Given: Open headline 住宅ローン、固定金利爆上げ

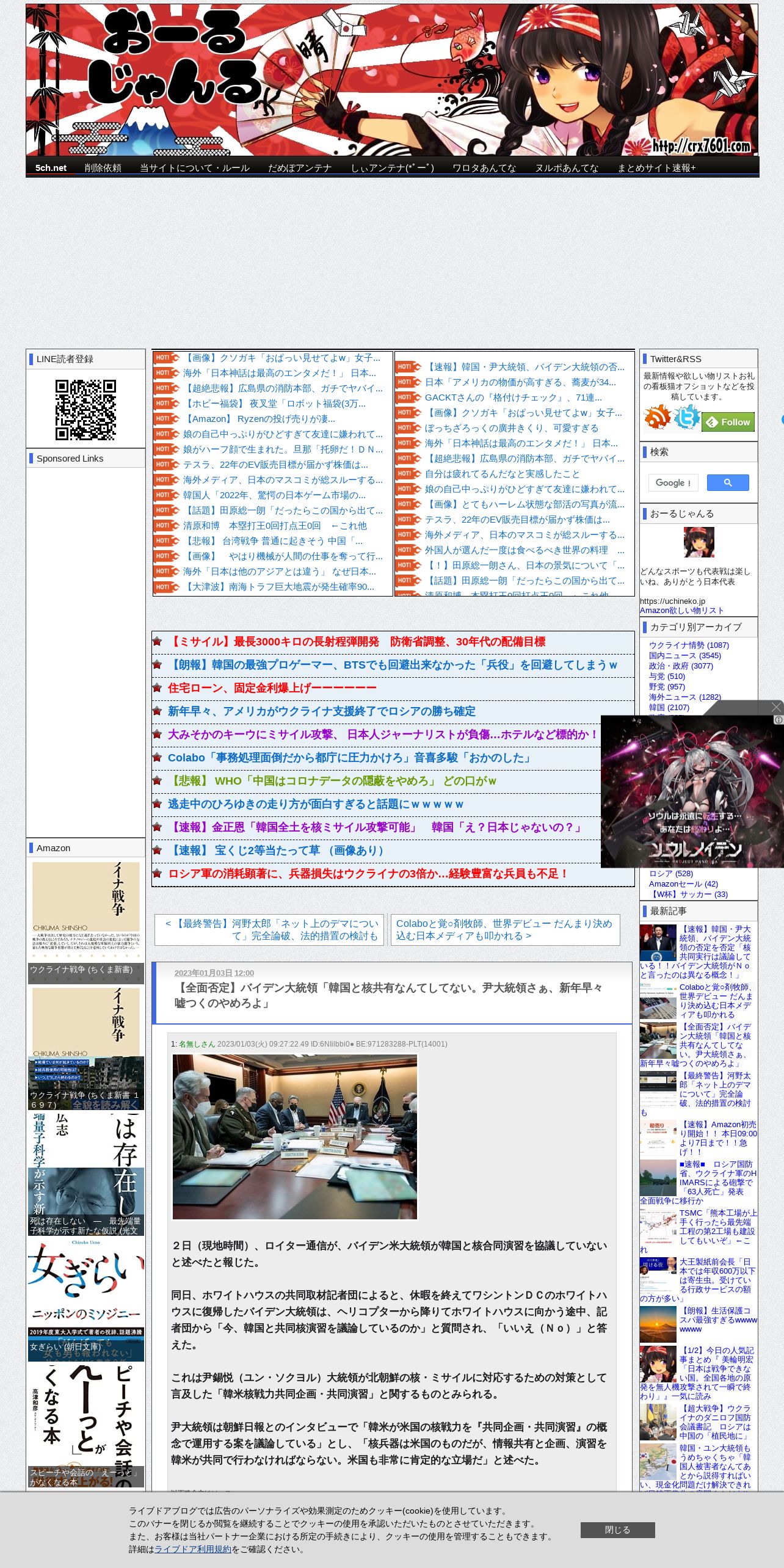Looking at the screenshot, I should pos(272,688).
